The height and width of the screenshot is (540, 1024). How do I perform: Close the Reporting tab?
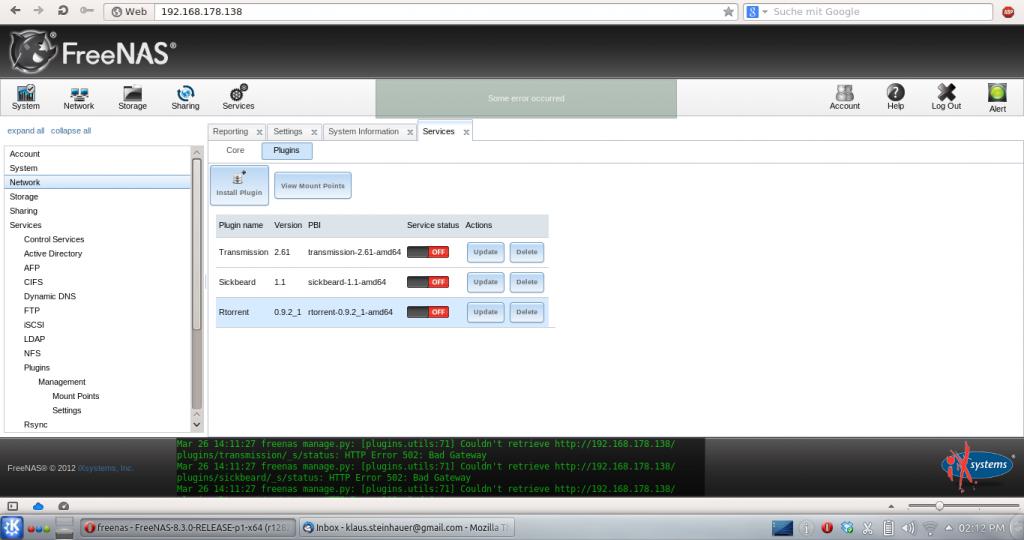coord(259,132)
